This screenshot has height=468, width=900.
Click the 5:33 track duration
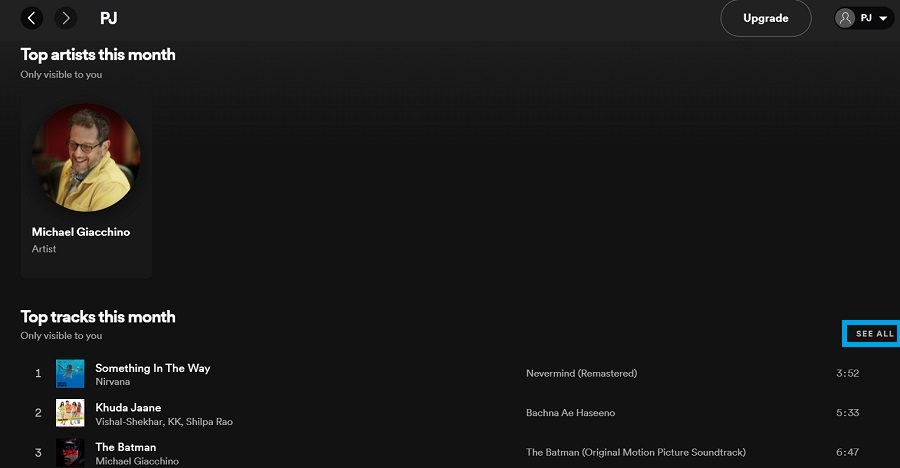click(847, 413)
